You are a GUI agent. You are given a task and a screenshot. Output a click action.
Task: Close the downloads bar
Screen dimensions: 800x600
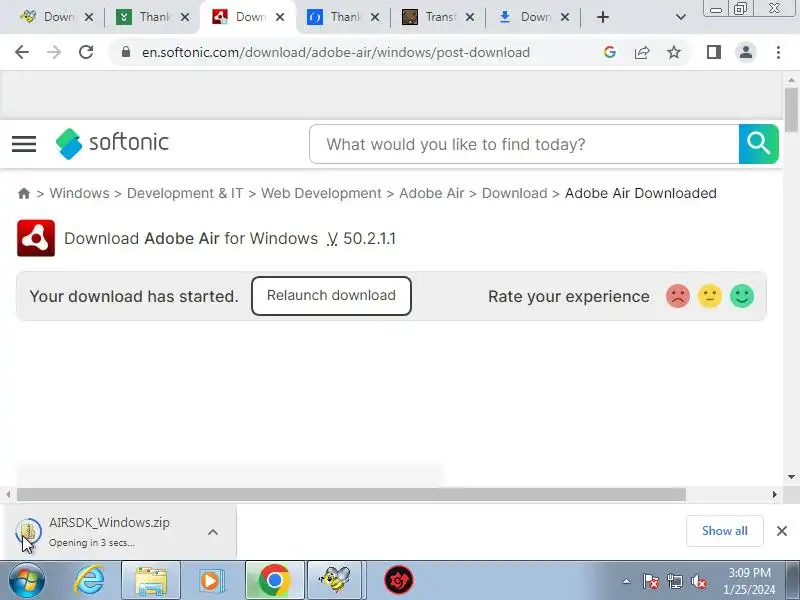tap(782, 531)
